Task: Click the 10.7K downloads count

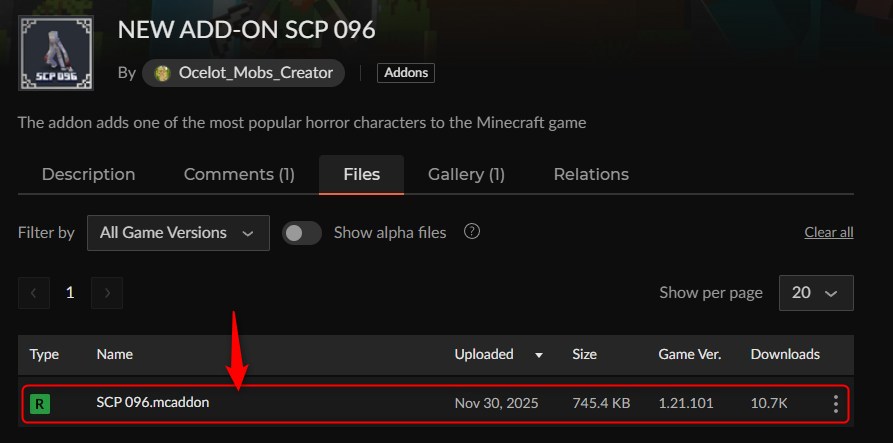Action: [769, 404]
